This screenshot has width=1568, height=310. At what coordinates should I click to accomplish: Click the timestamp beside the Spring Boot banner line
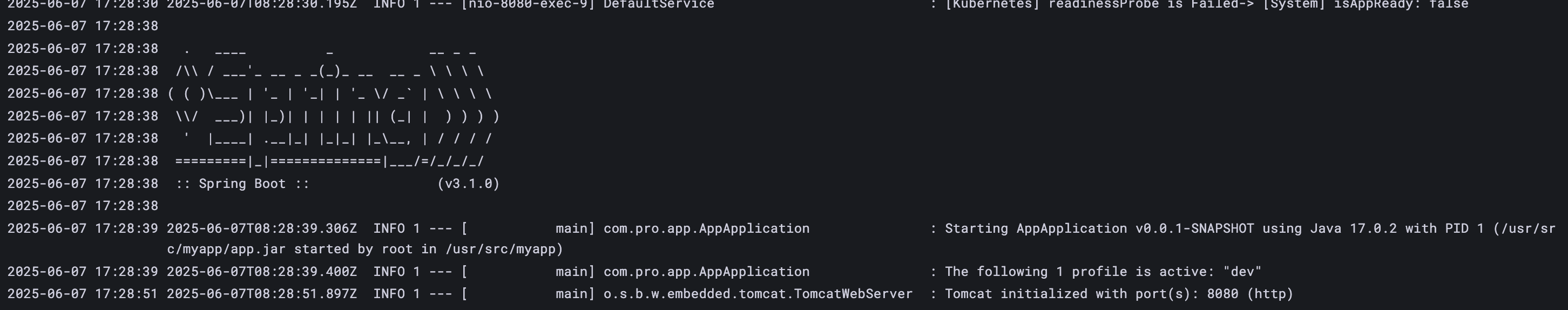point(83,184)
